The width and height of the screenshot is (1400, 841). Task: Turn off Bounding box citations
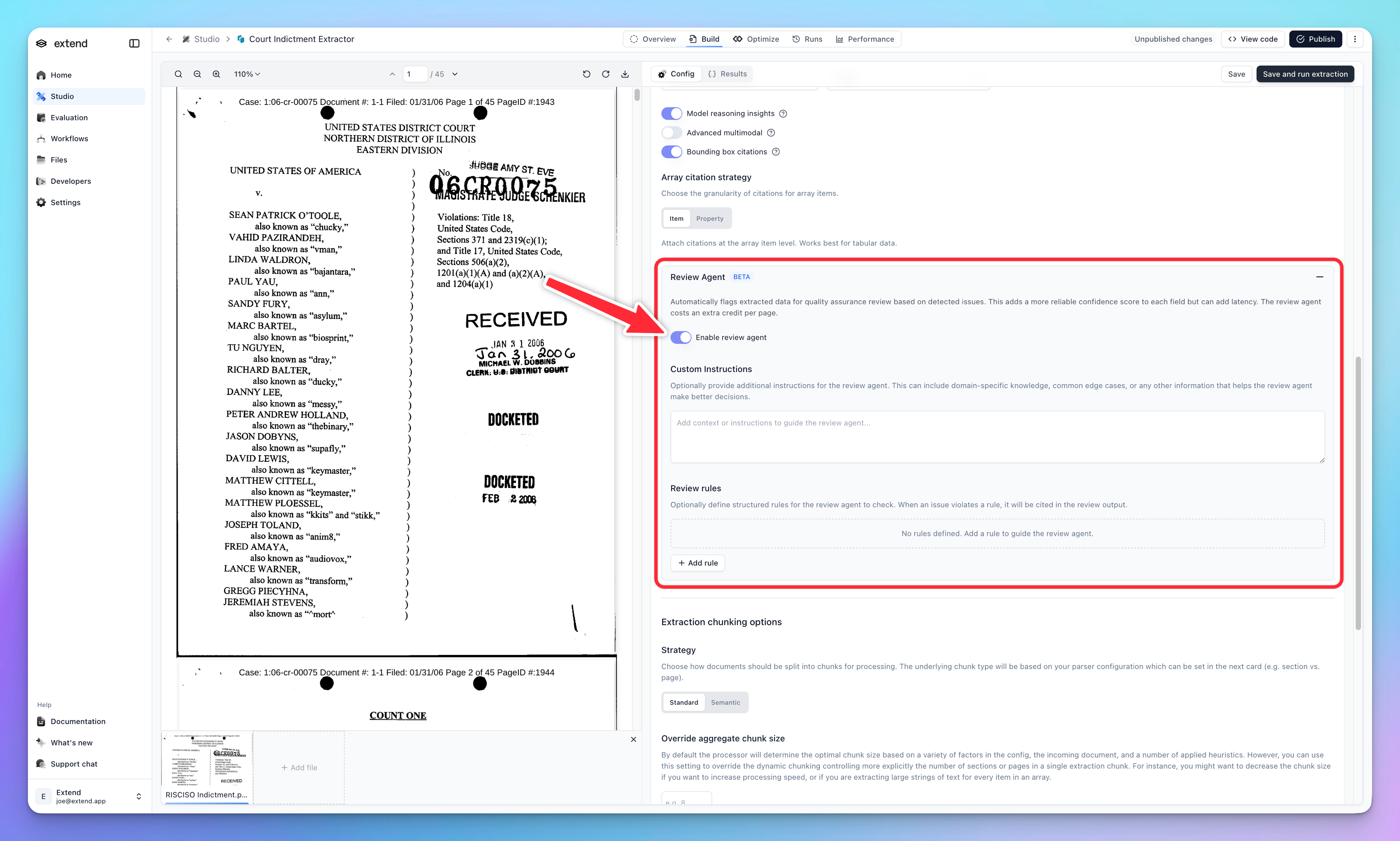671,152
